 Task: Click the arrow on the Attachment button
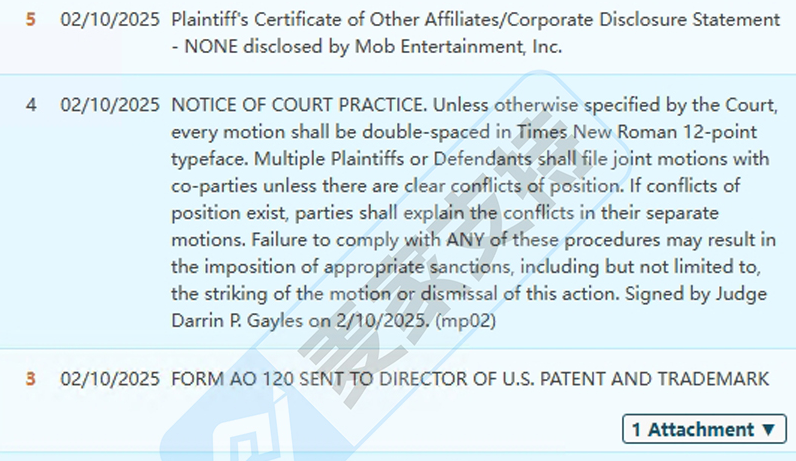click(768, 430)
